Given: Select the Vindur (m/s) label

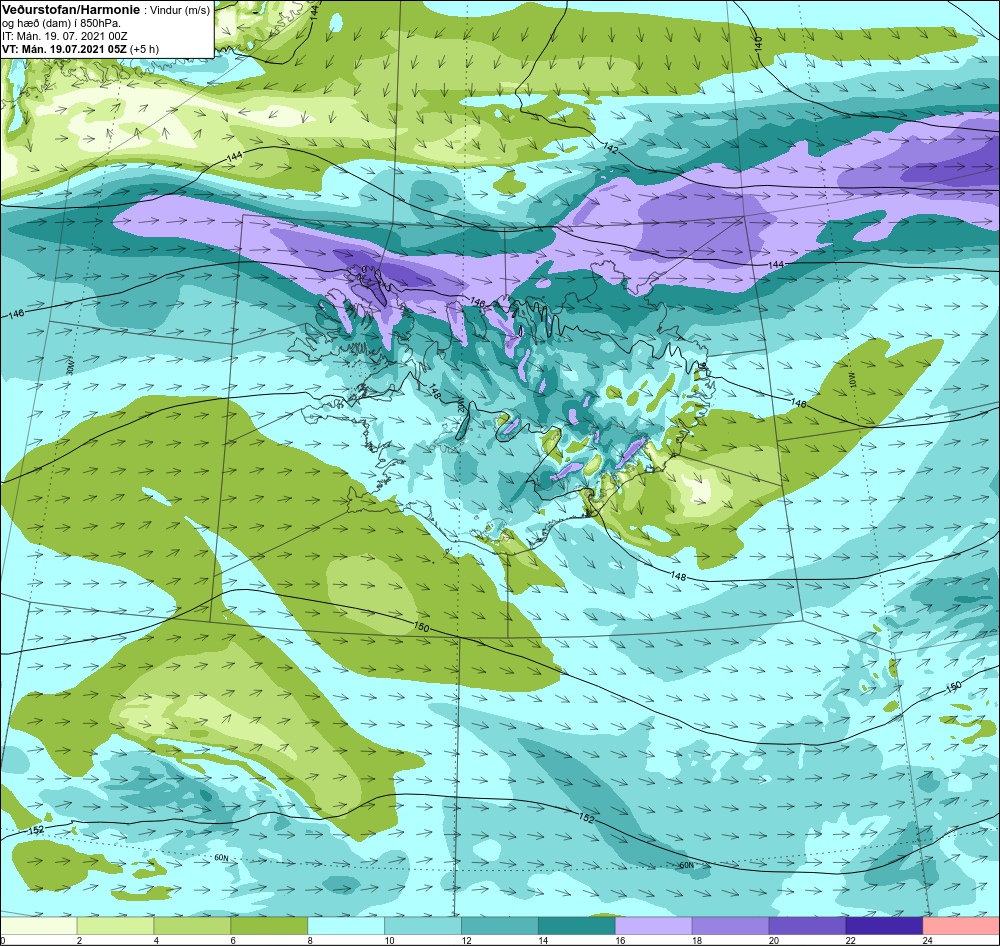Looking at the screenshot, I should 180,10.
